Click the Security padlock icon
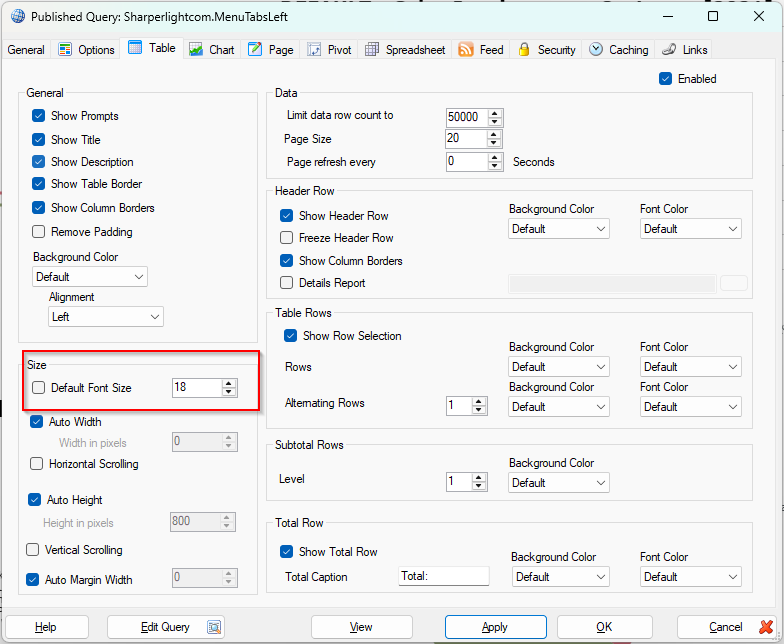This screenshot has width=784, height=644. click(x=524, y=50)
